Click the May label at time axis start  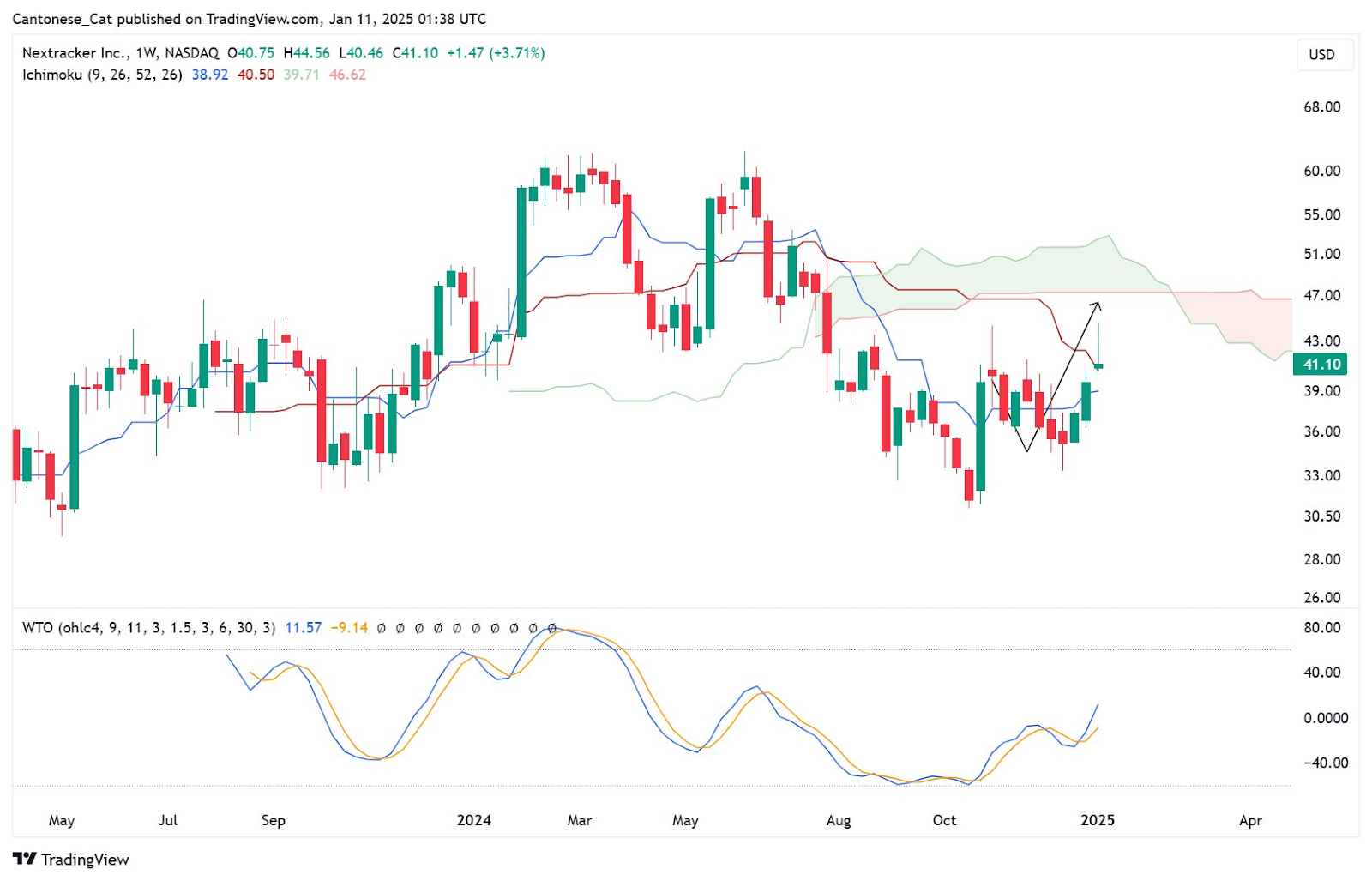point(62,820)
